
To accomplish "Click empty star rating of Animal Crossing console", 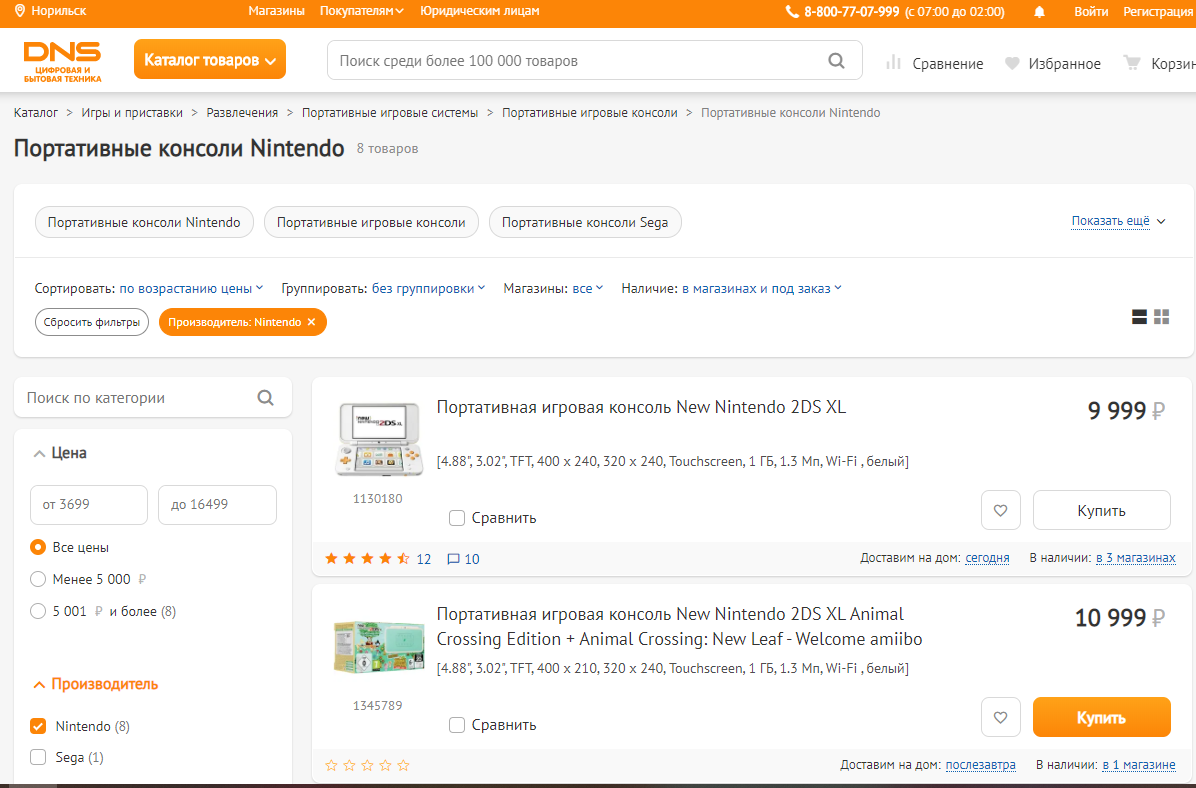I will click(368, 764).
